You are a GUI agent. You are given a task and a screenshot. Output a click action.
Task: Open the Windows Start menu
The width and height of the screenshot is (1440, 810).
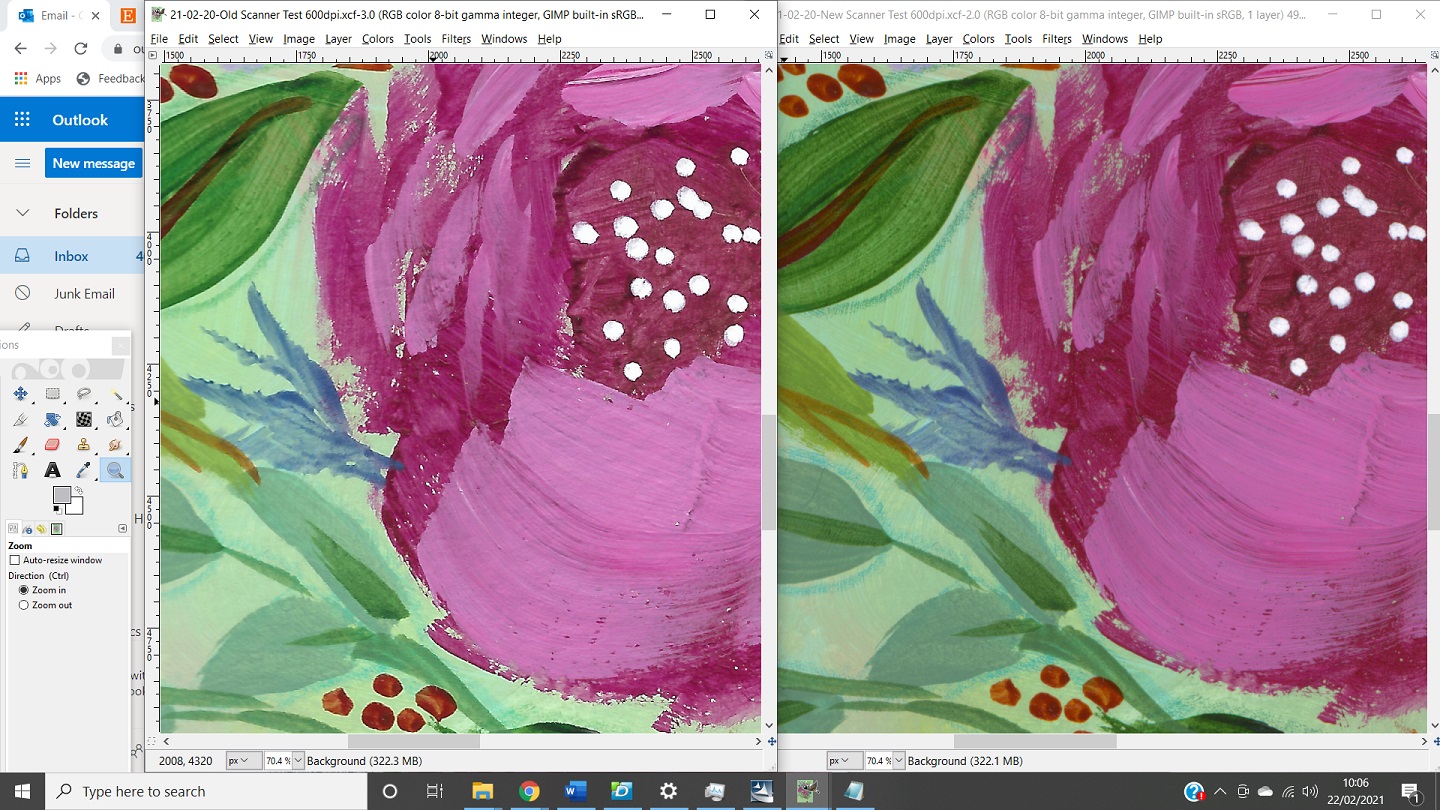[x=22, y=791]
